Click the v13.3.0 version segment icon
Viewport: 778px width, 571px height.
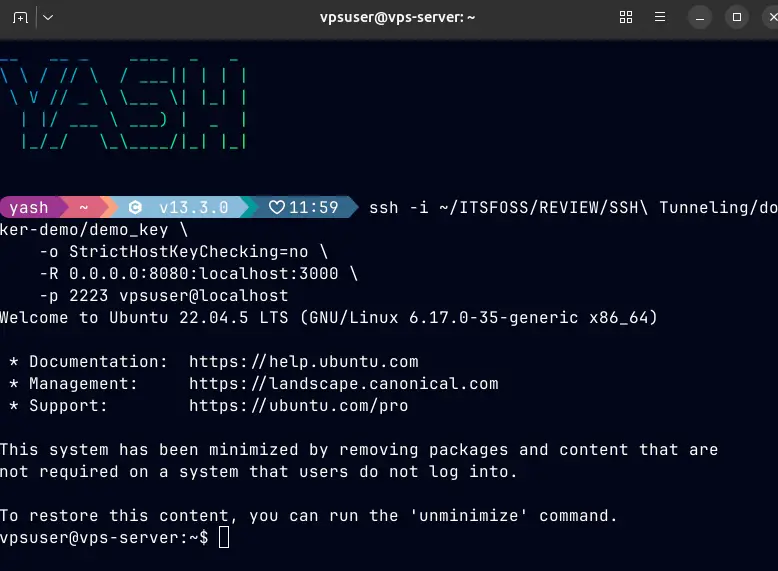(x=135, y=207)
